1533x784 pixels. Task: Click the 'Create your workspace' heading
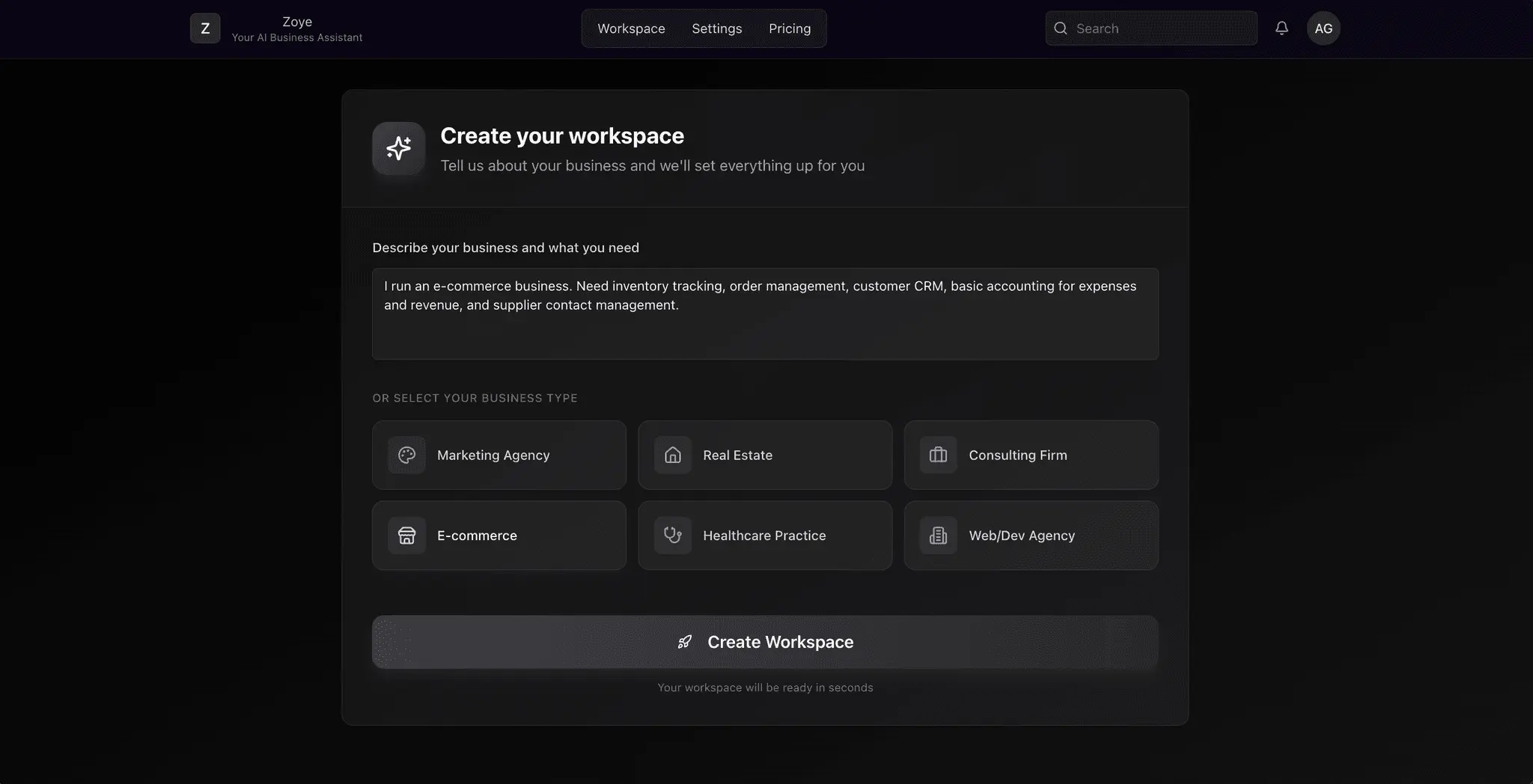click(x=562, y=135)
